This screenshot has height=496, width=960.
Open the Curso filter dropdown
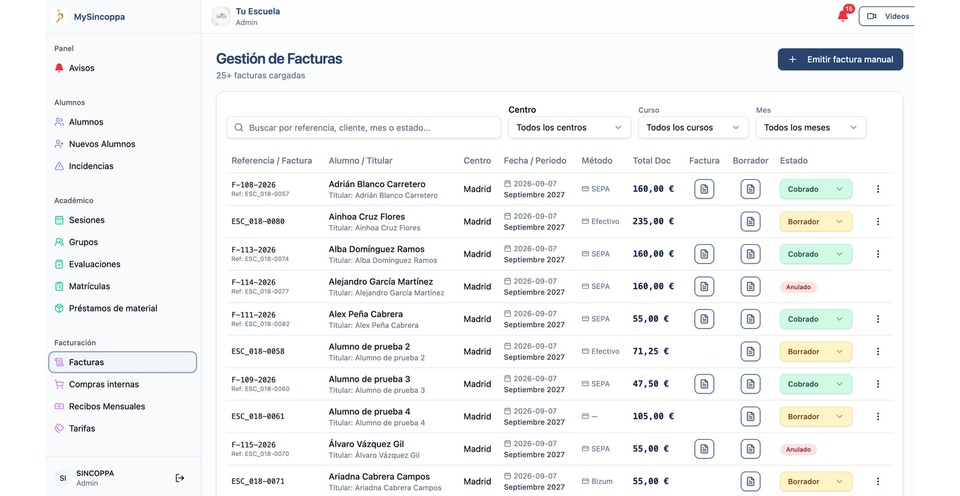click(693, 127)
